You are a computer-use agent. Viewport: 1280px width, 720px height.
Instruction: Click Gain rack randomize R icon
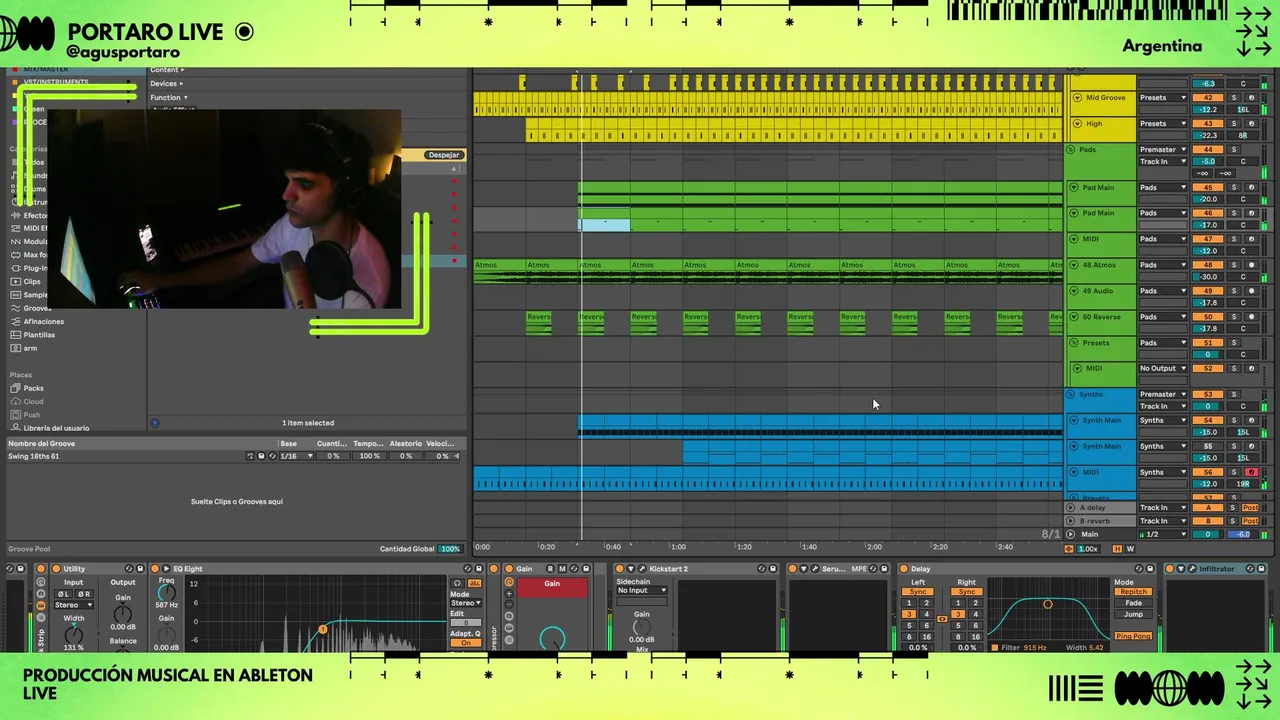coord(550,568)
